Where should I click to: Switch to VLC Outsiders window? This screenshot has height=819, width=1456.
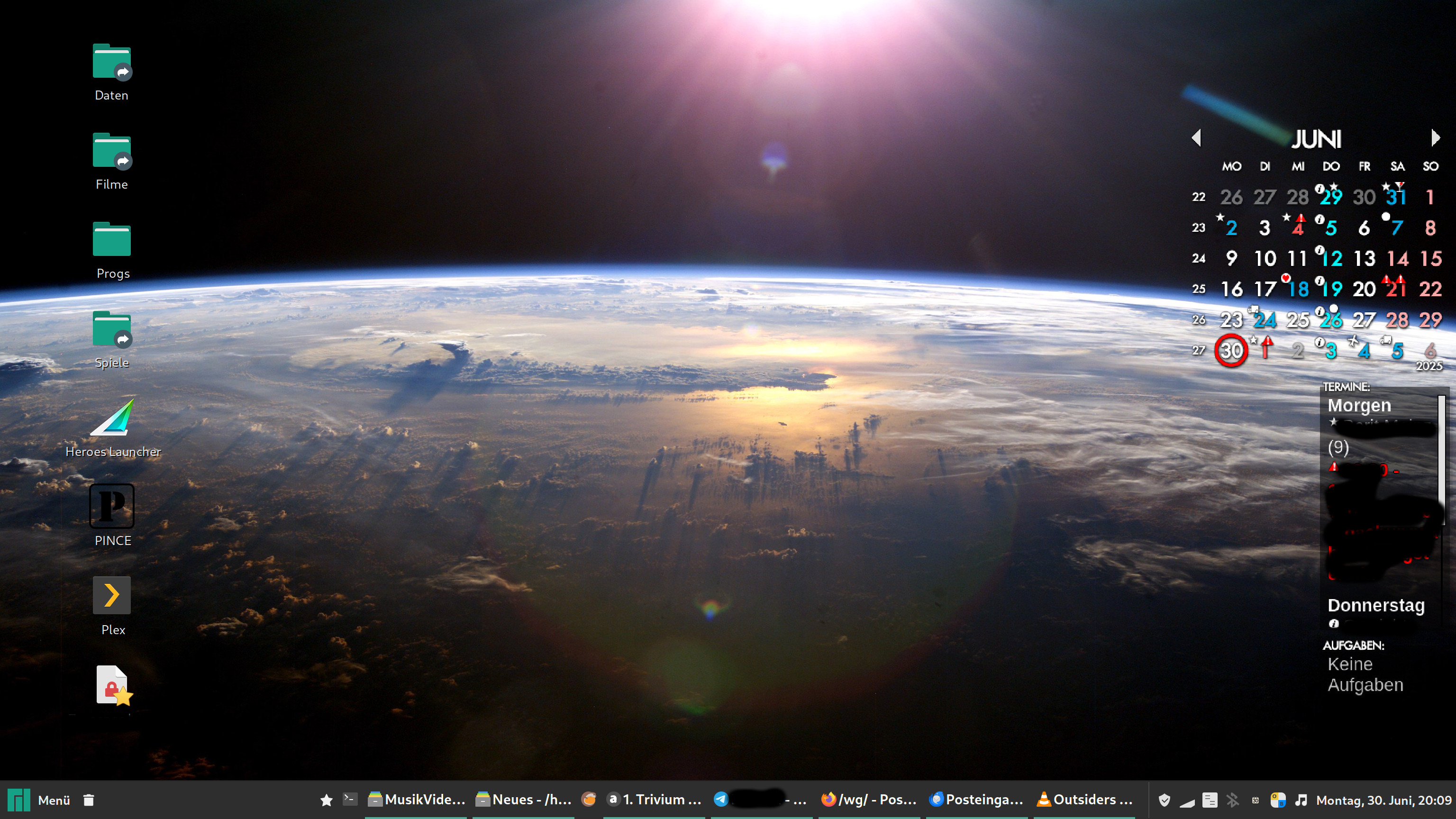(x=1084, y=800)
